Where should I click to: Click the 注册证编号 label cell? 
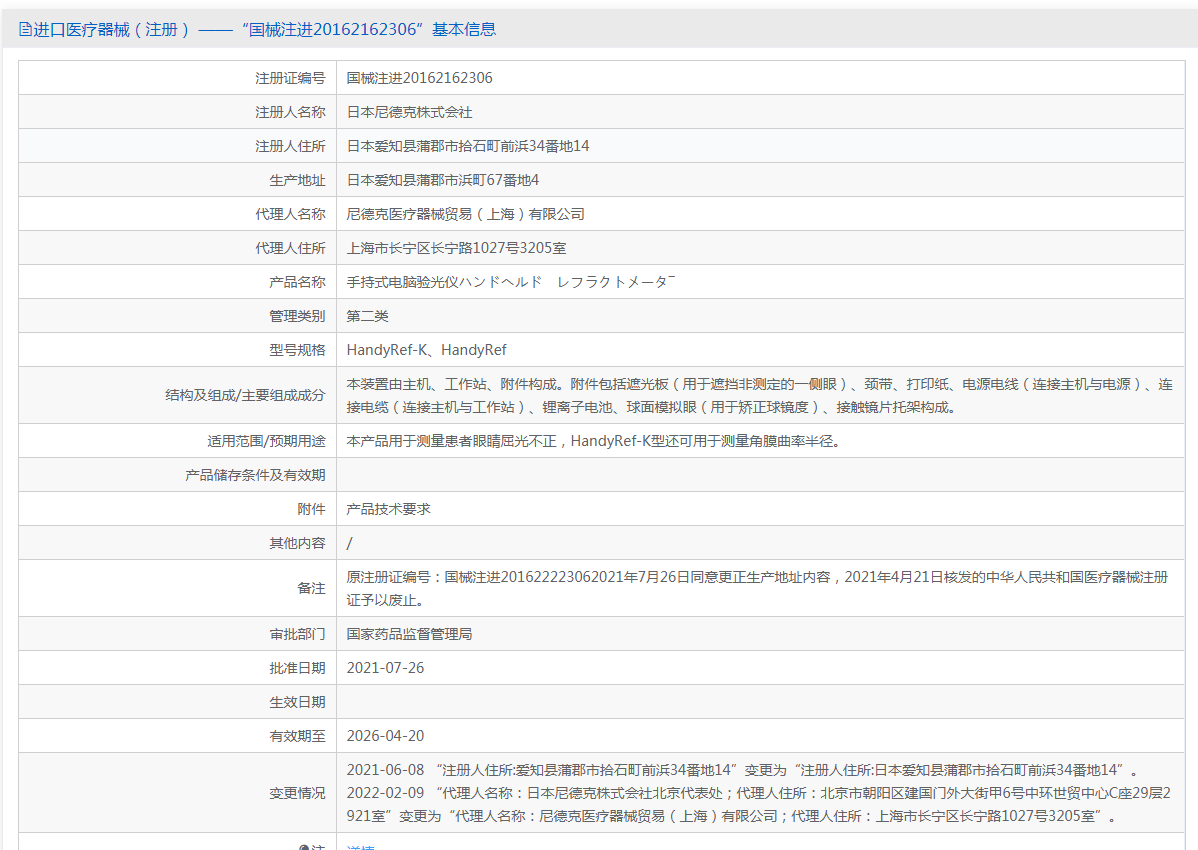point(290,78)
